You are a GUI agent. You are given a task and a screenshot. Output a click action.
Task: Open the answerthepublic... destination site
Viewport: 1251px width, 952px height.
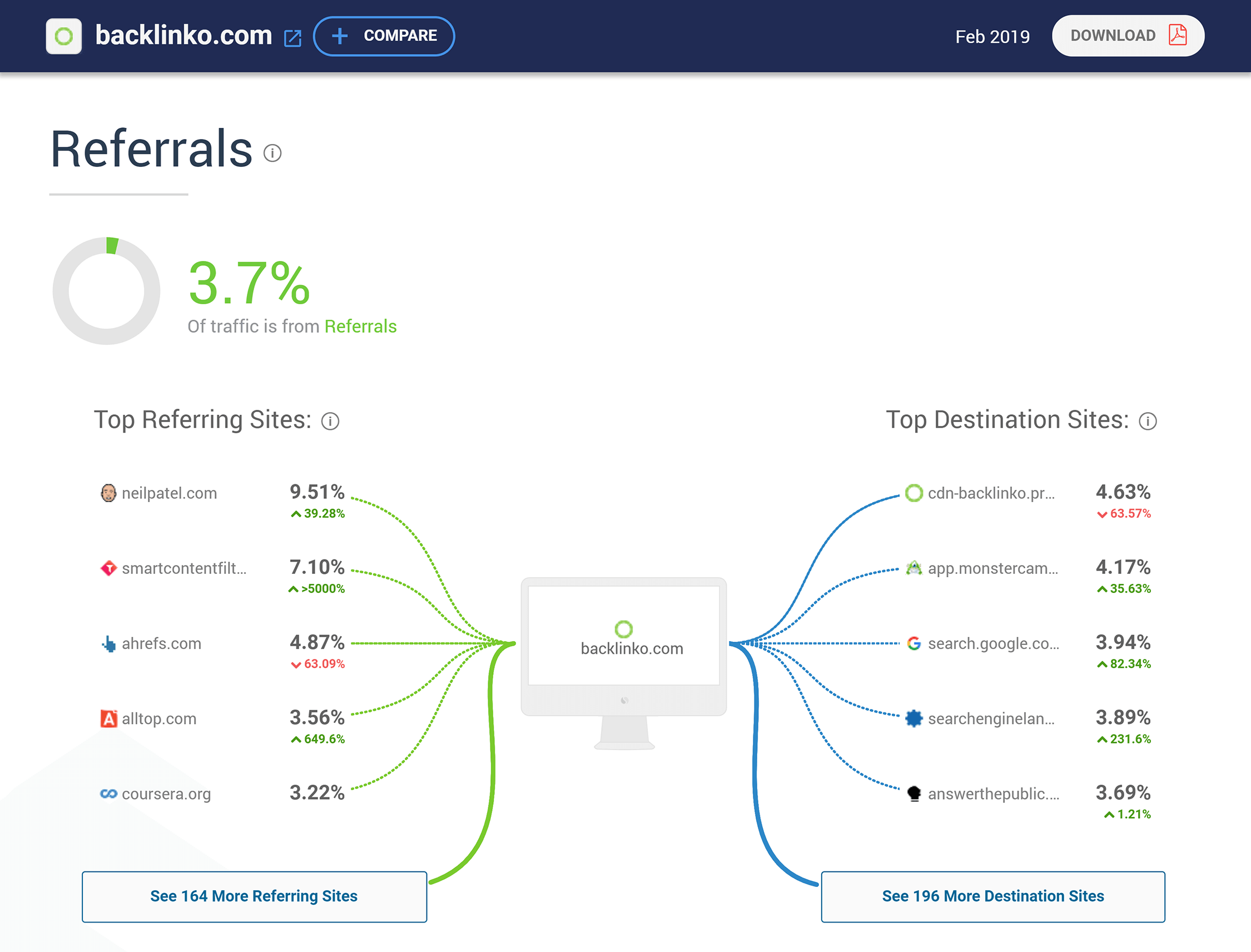pos(993,795)
